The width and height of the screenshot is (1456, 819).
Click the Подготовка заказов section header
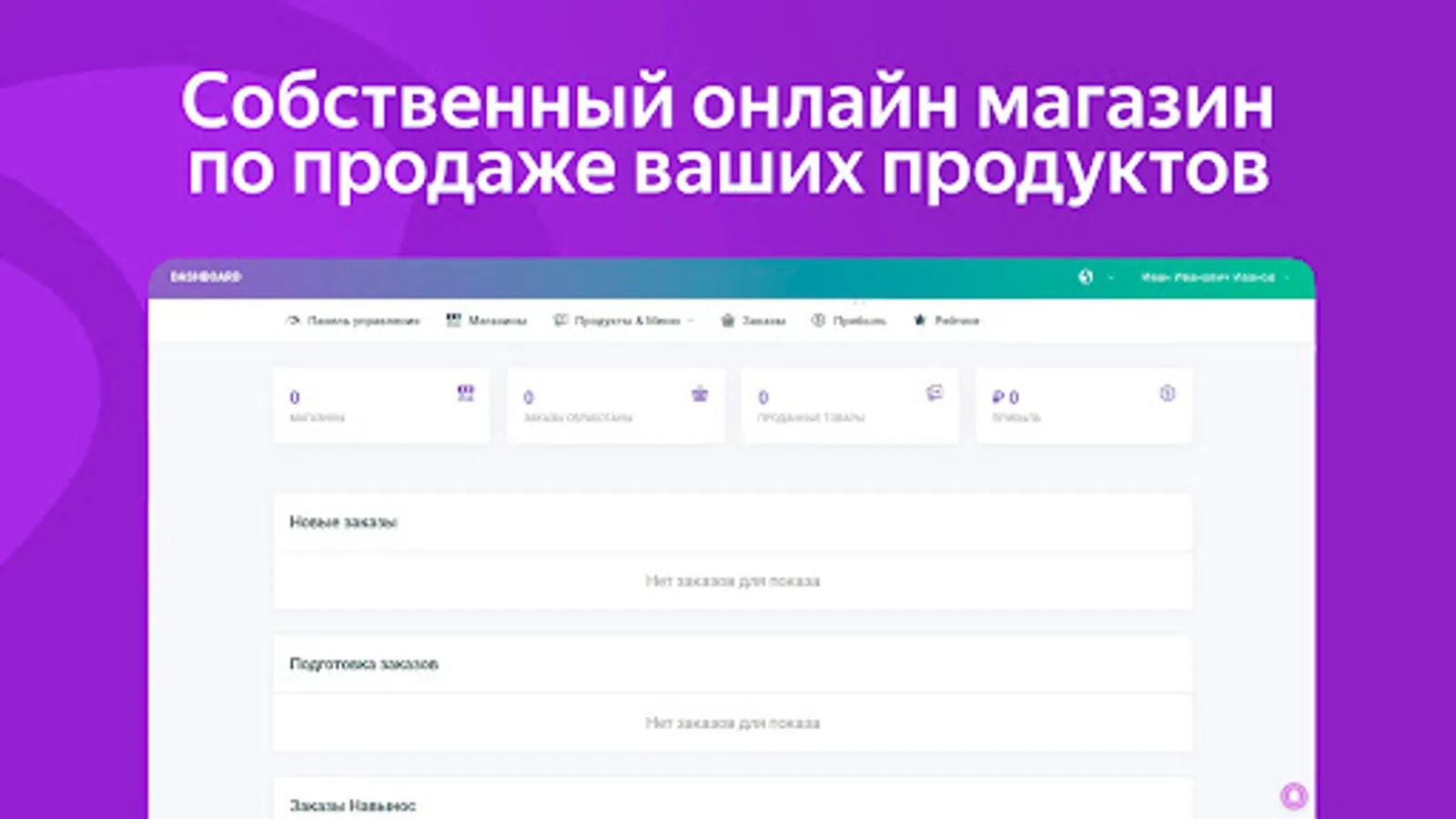364,664
